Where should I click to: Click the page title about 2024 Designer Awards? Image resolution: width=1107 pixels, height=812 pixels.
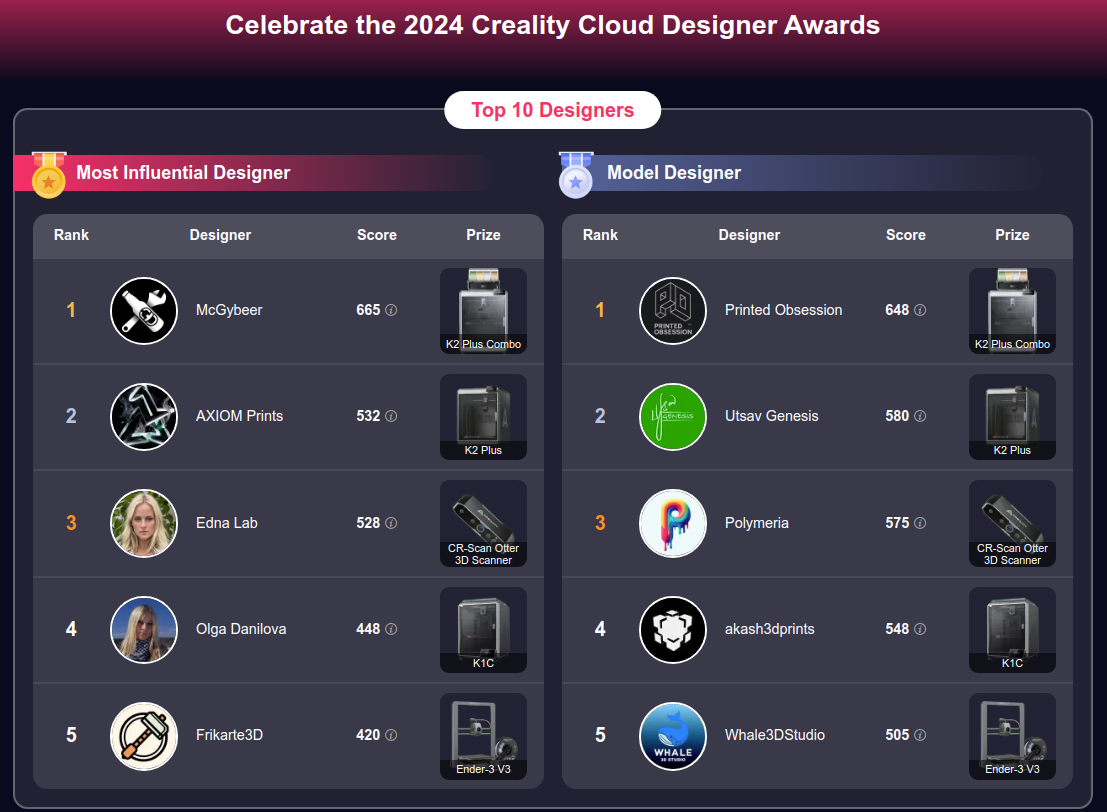click(x=553, y=25)
